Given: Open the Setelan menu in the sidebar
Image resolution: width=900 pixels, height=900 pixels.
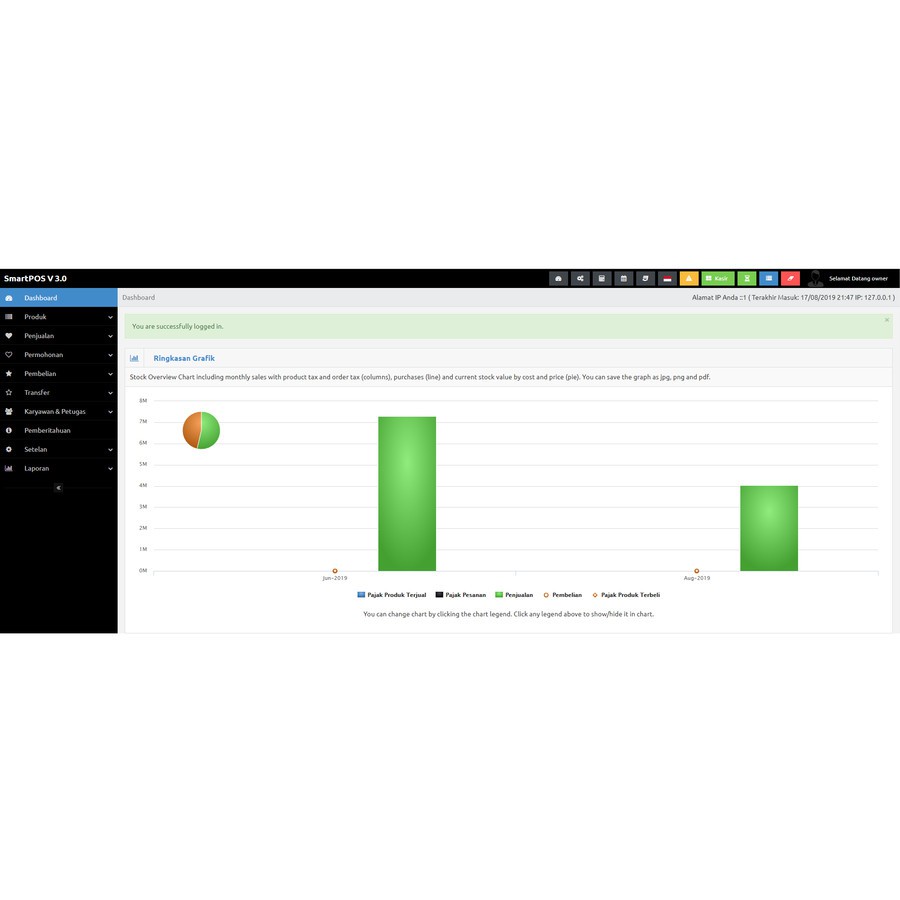Looking at the screenshot, I should pyautogui.click(x=60, y=449).
